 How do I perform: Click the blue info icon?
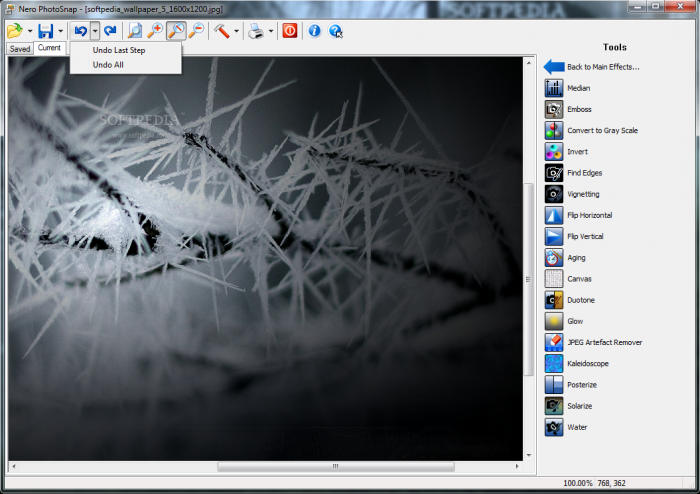tap(314, 31)
